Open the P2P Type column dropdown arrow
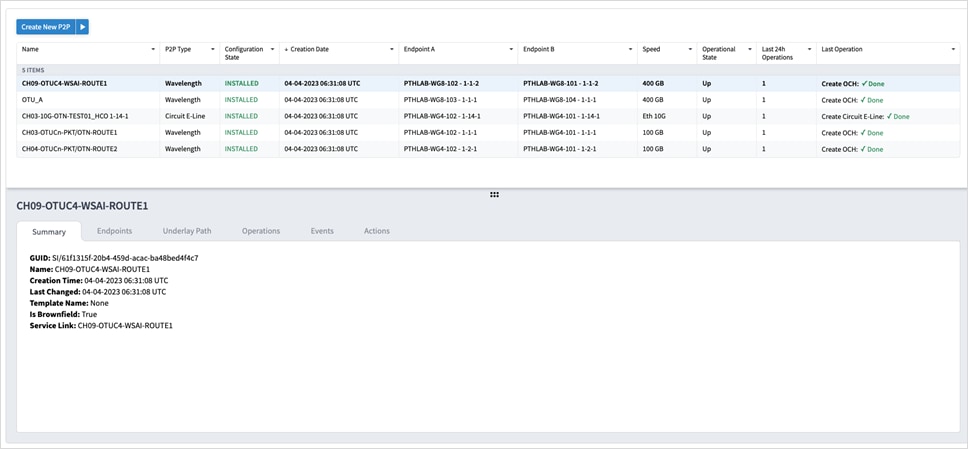This screenshot has height=449, width=968. click(x=213, y=49)
